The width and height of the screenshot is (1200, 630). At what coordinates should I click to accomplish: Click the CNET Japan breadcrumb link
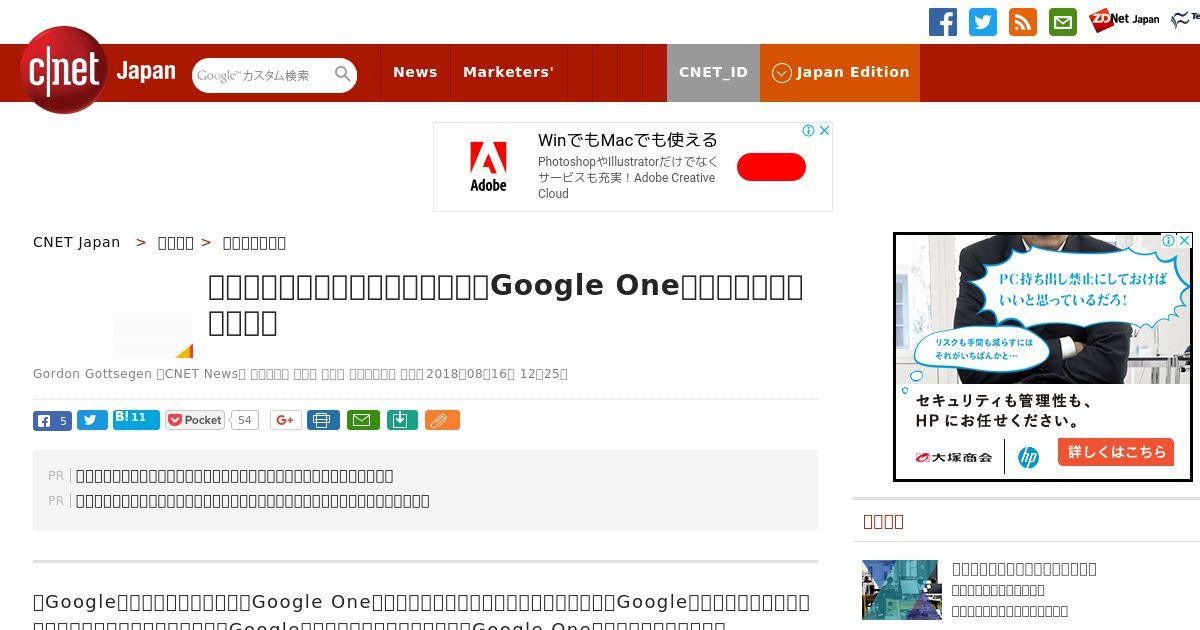[76, 242]
